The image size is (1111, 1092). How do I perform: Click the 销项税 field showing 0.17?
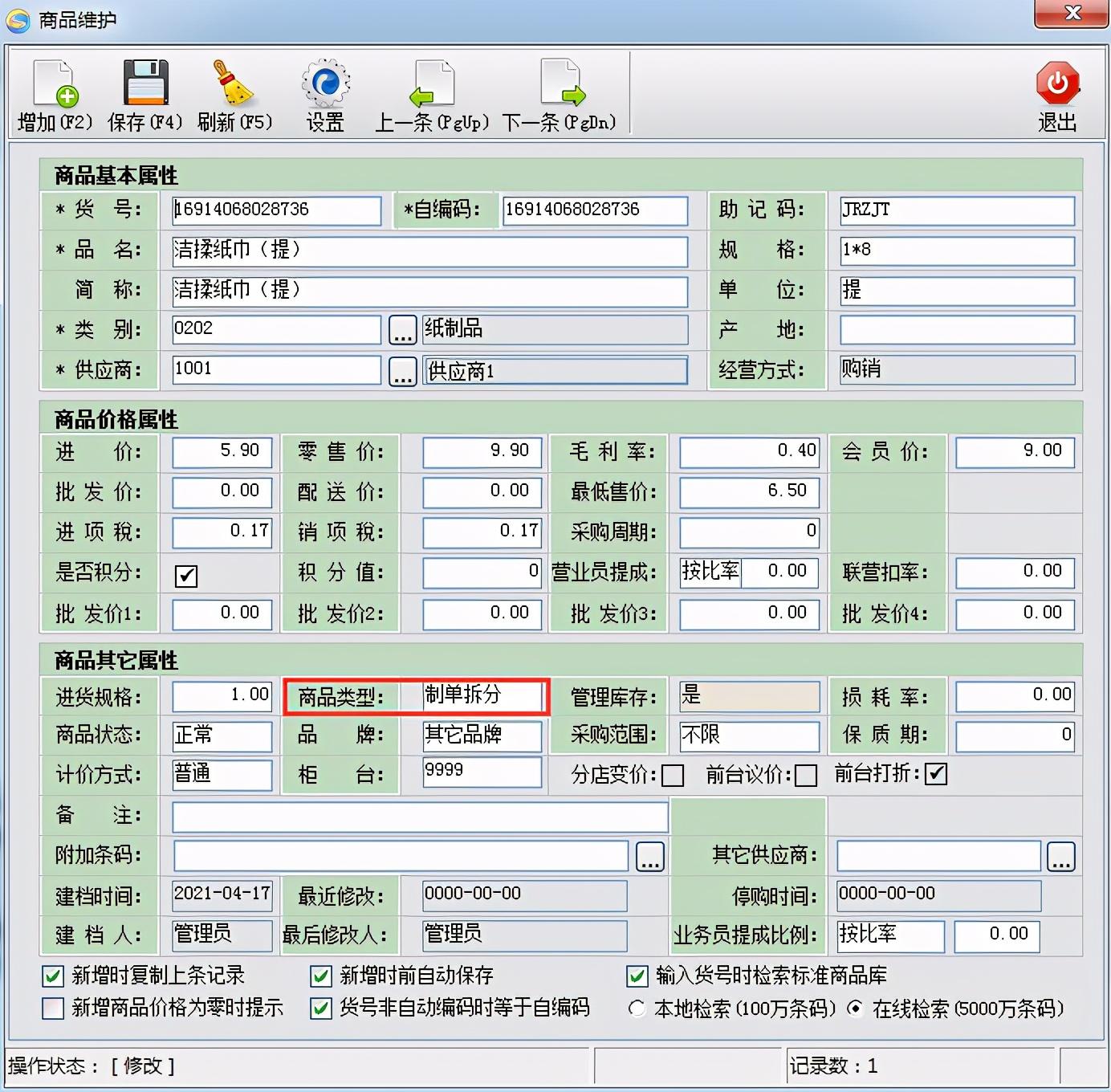pyautogui.click(x=482, y=532)
